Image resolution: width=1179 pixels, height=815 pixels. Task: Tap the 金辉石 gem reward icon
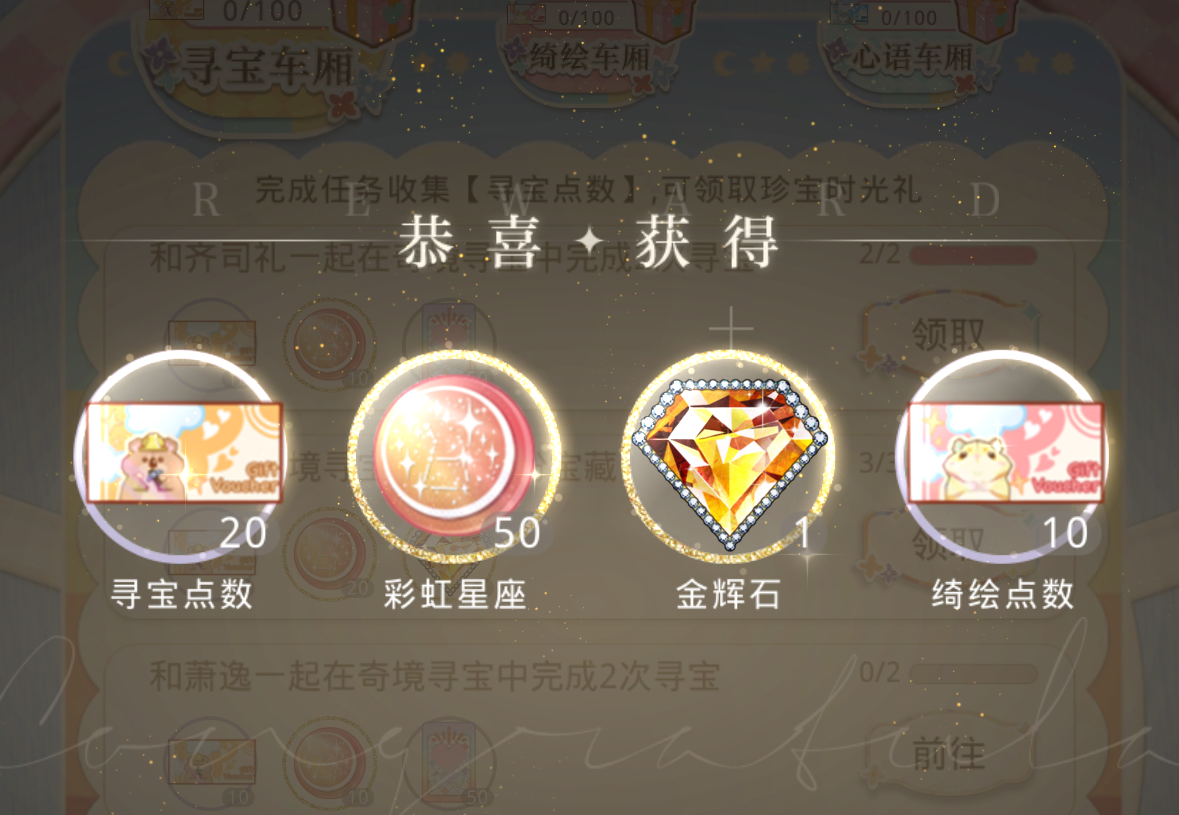(x=729, y=456)
